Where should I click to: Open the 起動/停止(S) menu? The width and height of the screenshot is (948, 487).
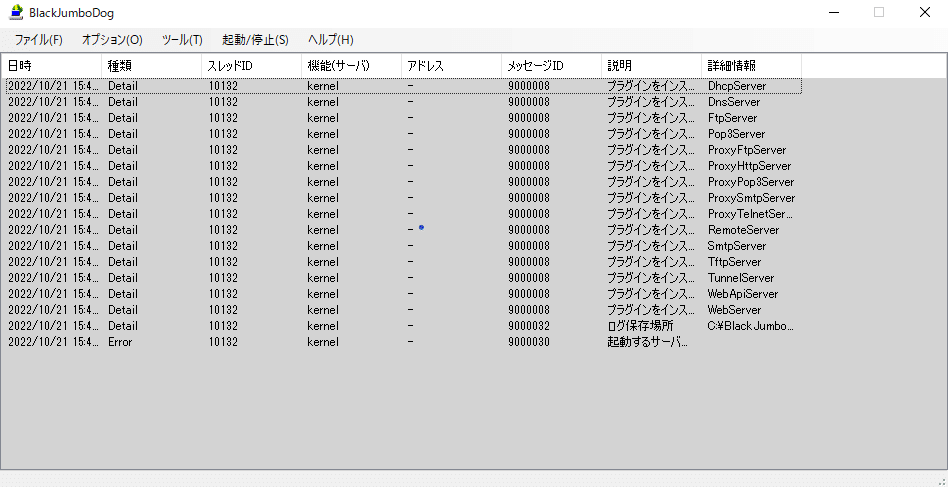(255, 40)
